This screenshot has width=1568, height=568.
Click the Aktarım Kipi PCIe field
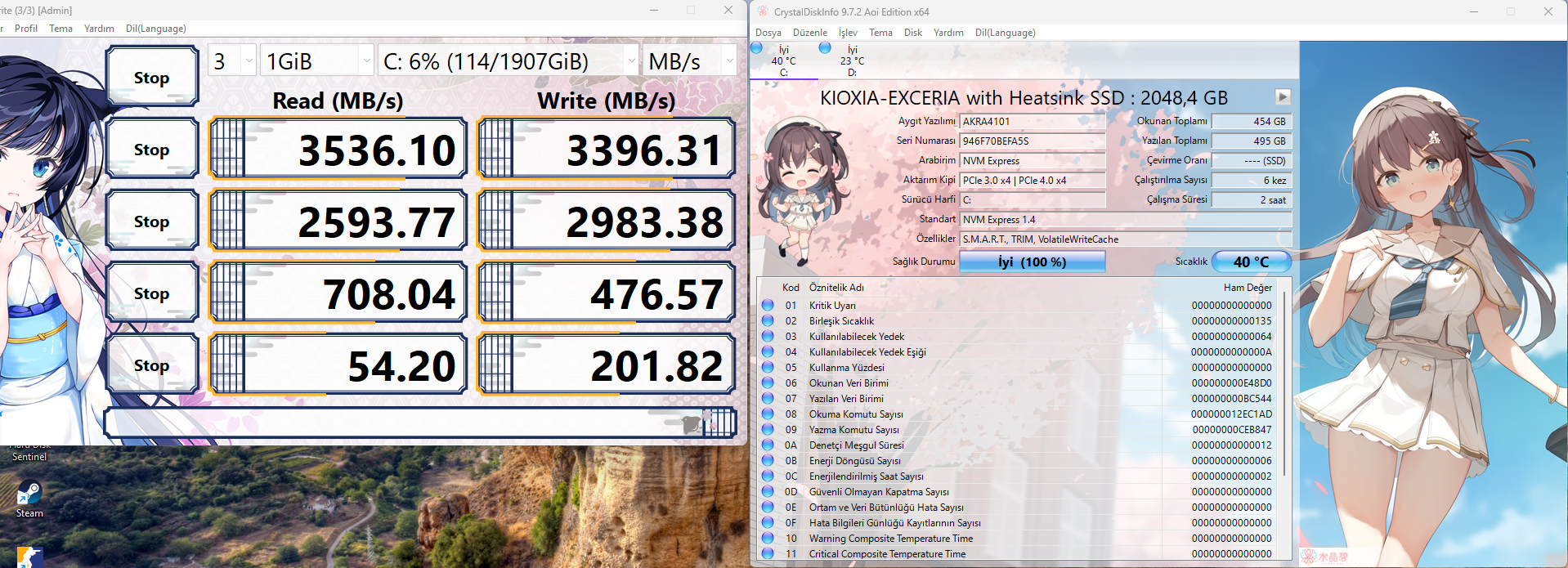(1032, 180)
